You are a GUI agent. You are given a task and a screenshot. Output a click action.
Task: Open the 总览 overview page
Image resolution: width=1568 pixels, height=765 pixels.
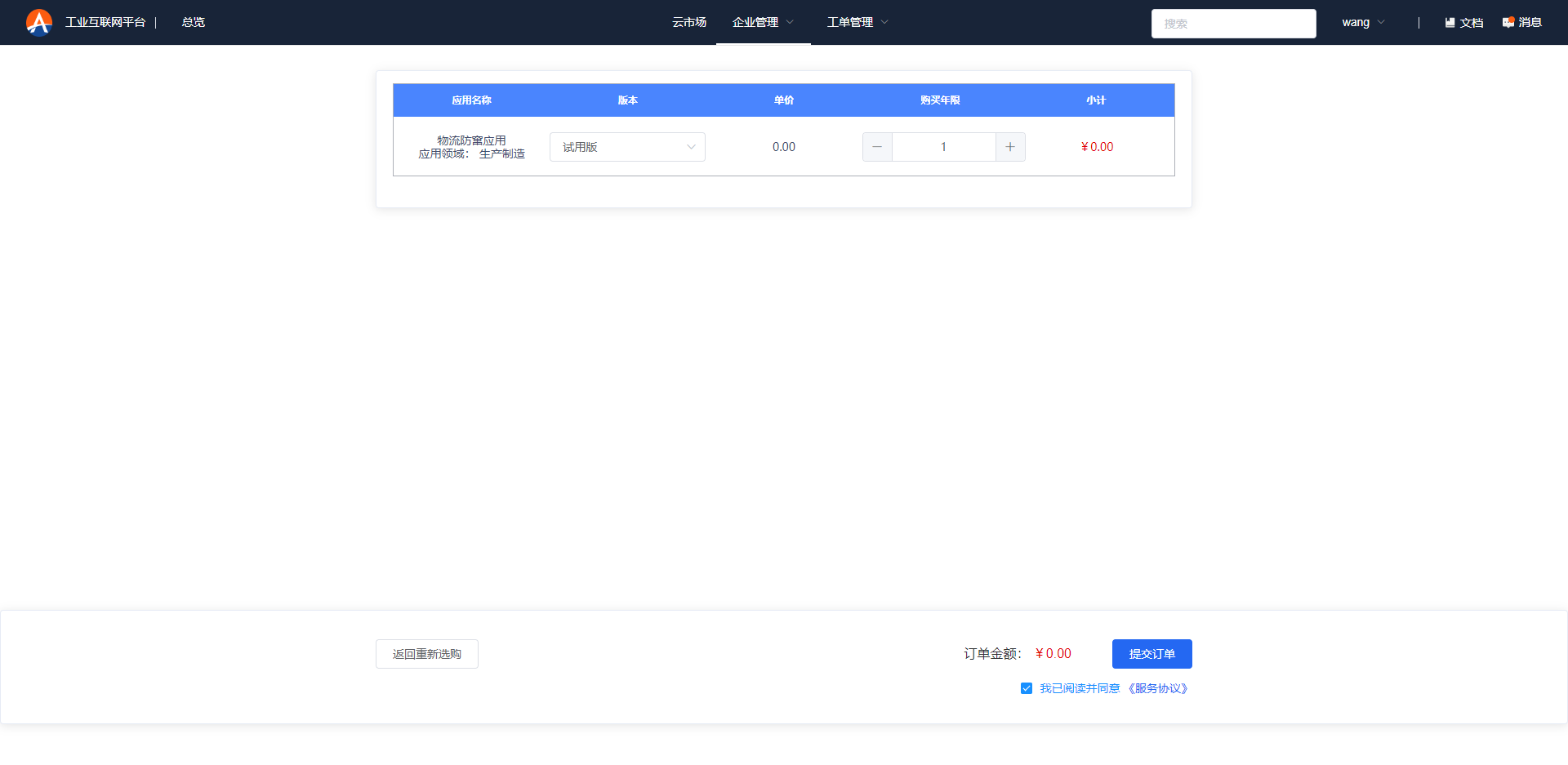click(x=194, y=22)
